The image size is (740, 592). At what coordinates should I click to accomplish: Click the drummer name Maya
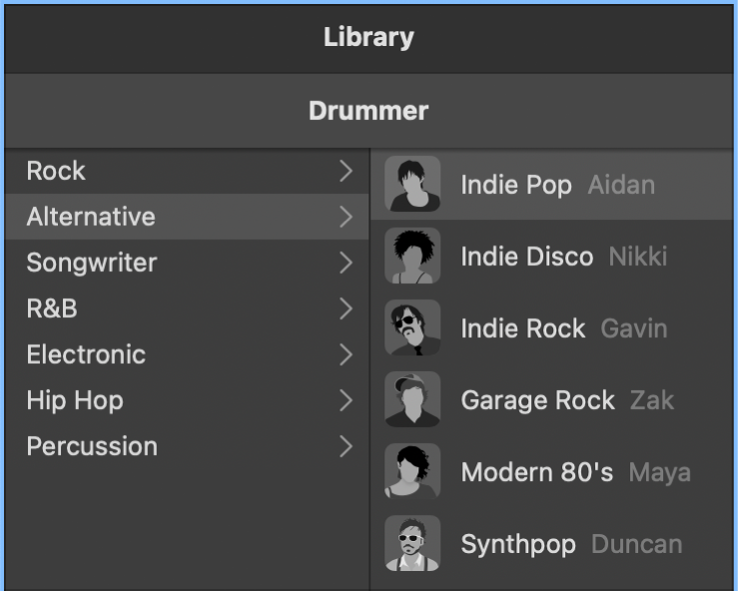coord(660,473)
